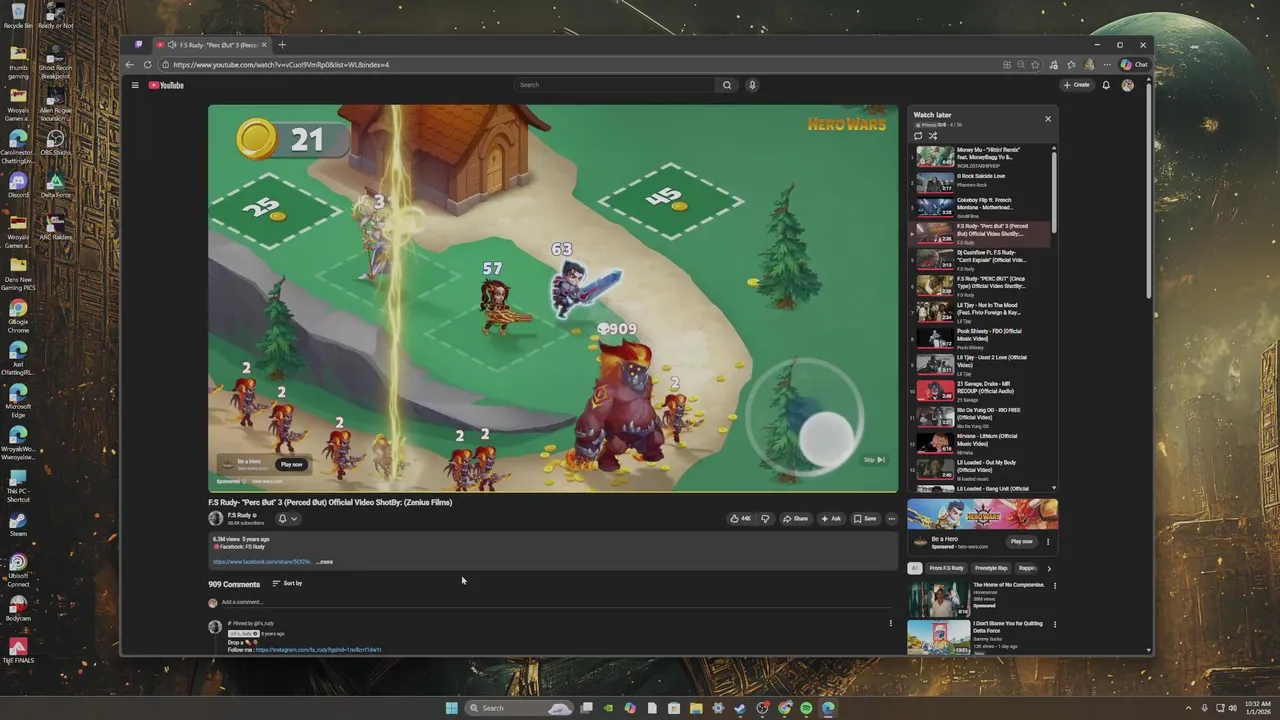Viewport: 1280px width, 720px height.
Task: Open options on the pinned comment
Action: [891, 623]
